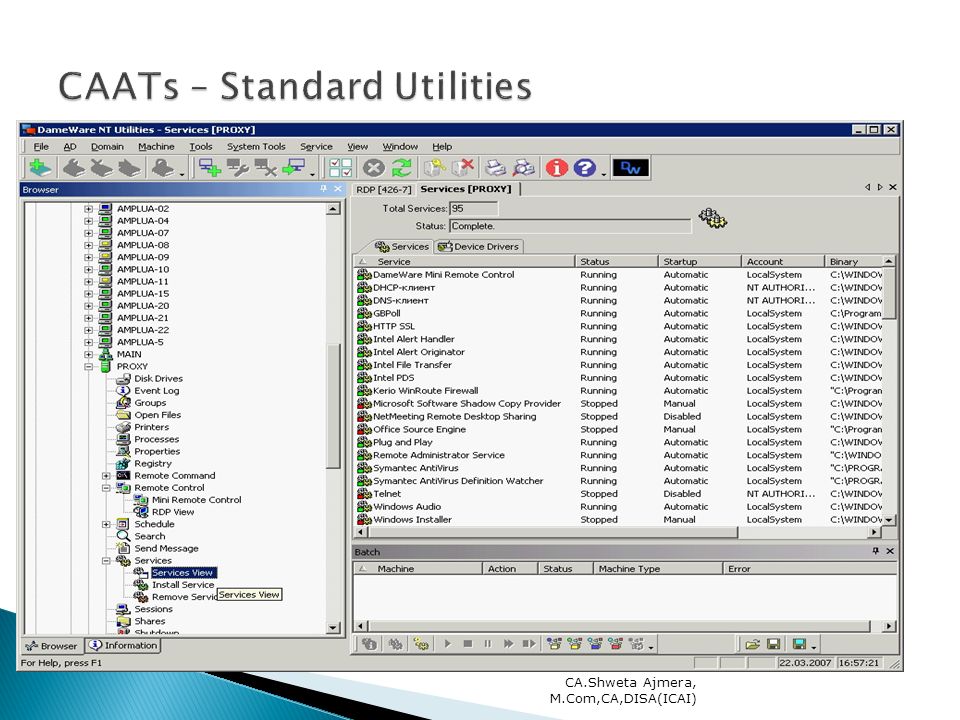Click the yellow key credentials toolbar icon
960x720 pixels.
(x=435, y=168)
